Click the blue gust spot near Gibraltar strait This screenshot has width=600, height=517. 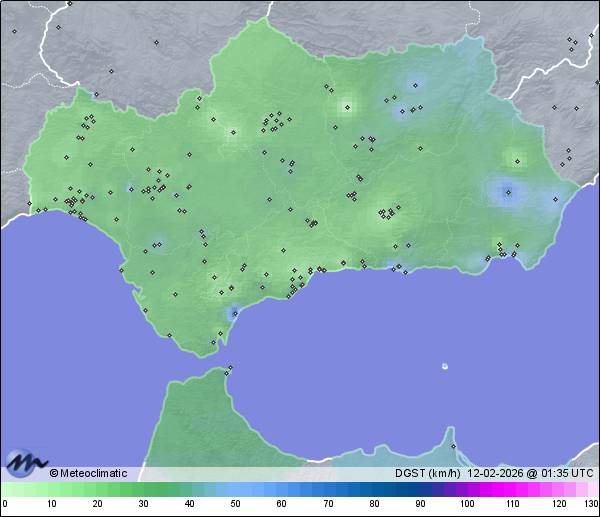point(233,313)
